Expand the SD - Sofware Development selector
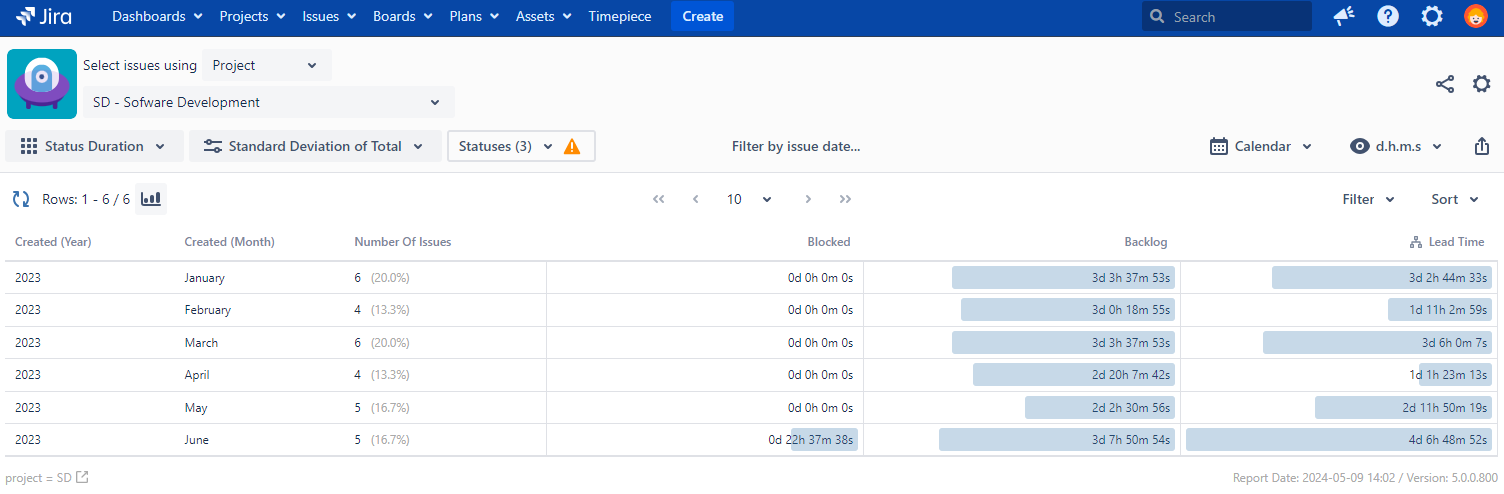The image size is (1504, 494). point(266,102)
